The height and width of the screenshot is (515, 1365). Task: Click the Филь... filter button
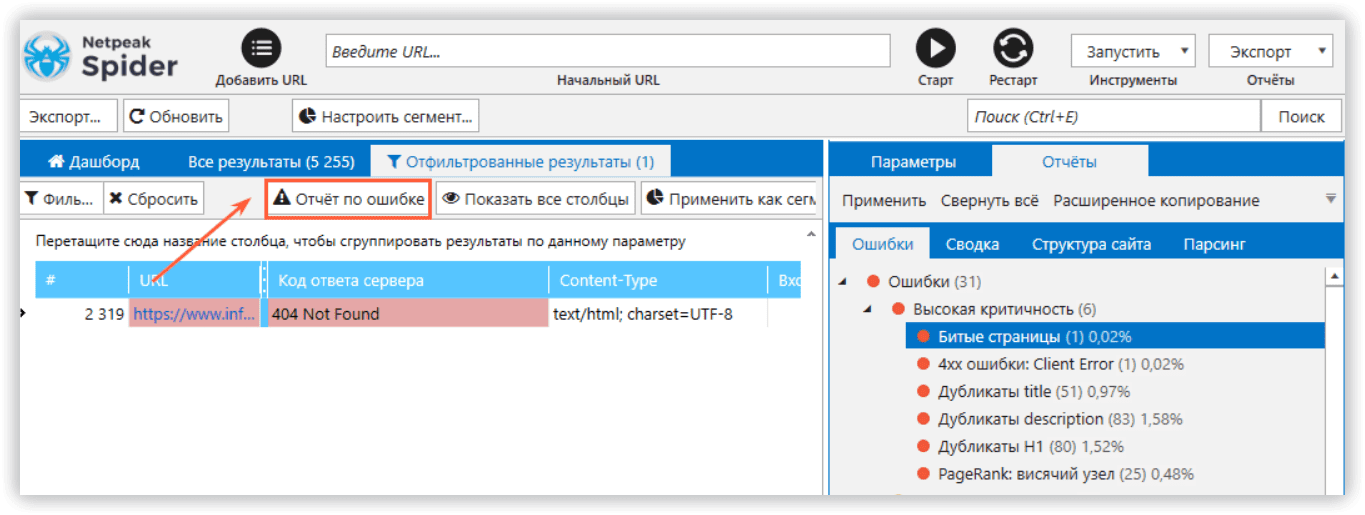coord(60,199)
